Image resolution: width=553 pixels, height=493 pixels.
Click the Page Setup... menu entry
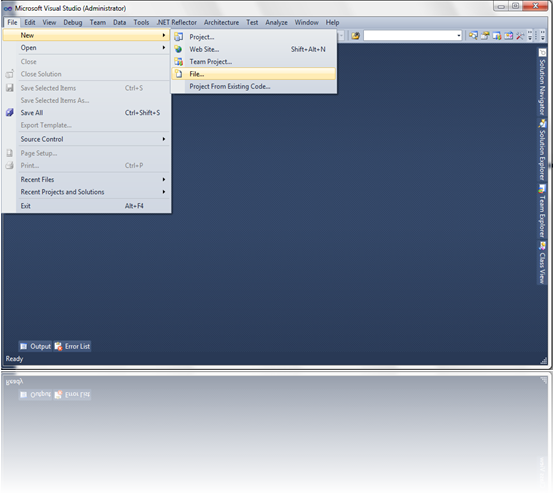(86, 153)
